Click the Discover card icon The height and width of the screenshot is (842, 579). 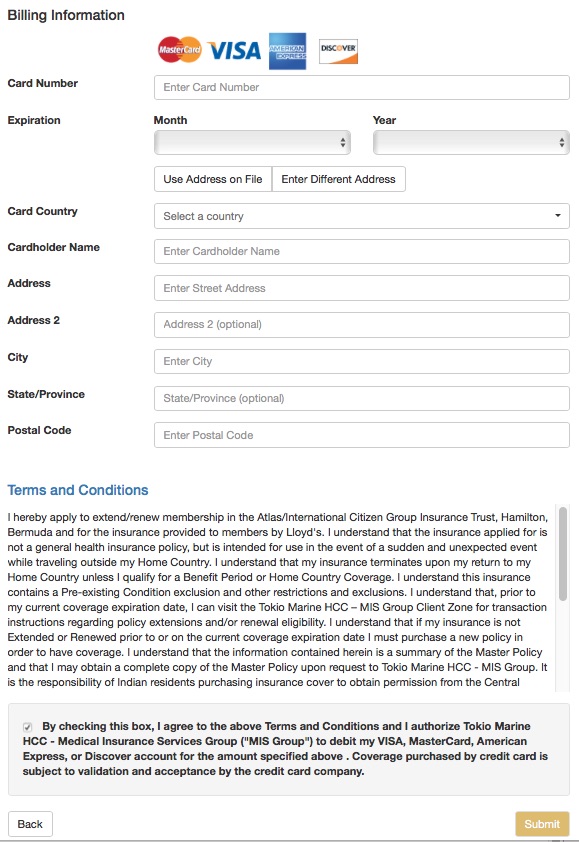tap(338, 52)
